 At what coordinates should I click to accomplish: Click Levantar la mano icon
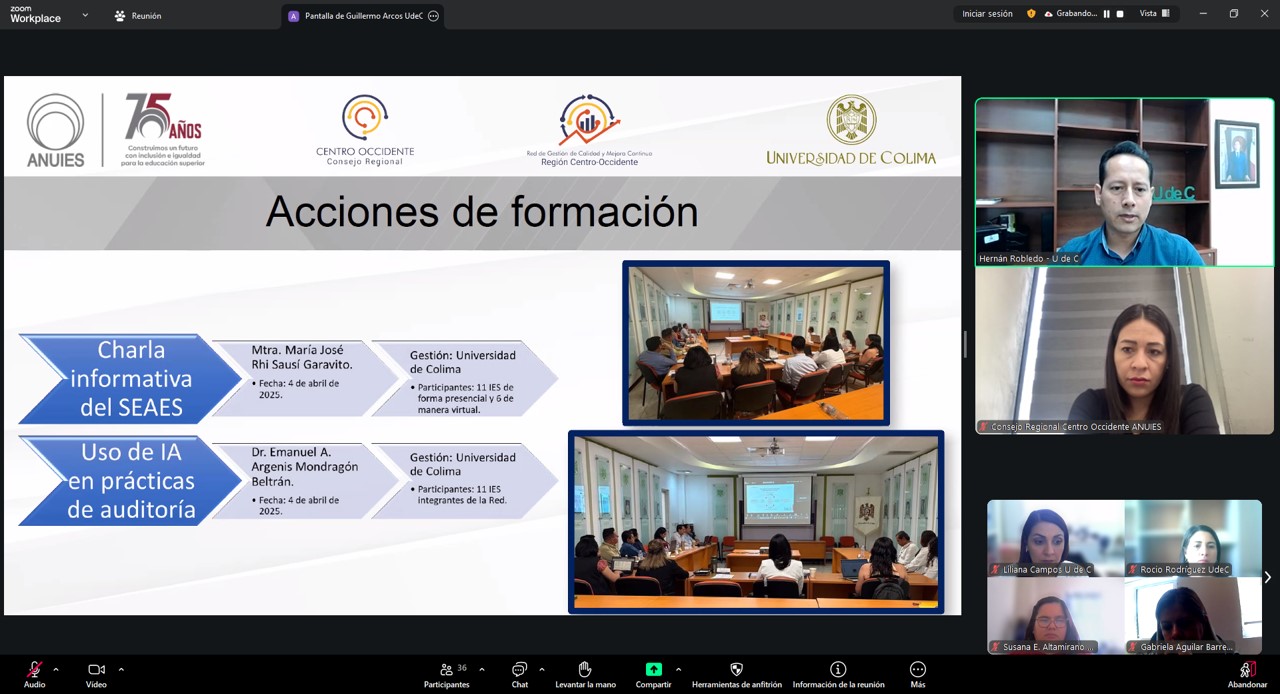coord(585,670)
